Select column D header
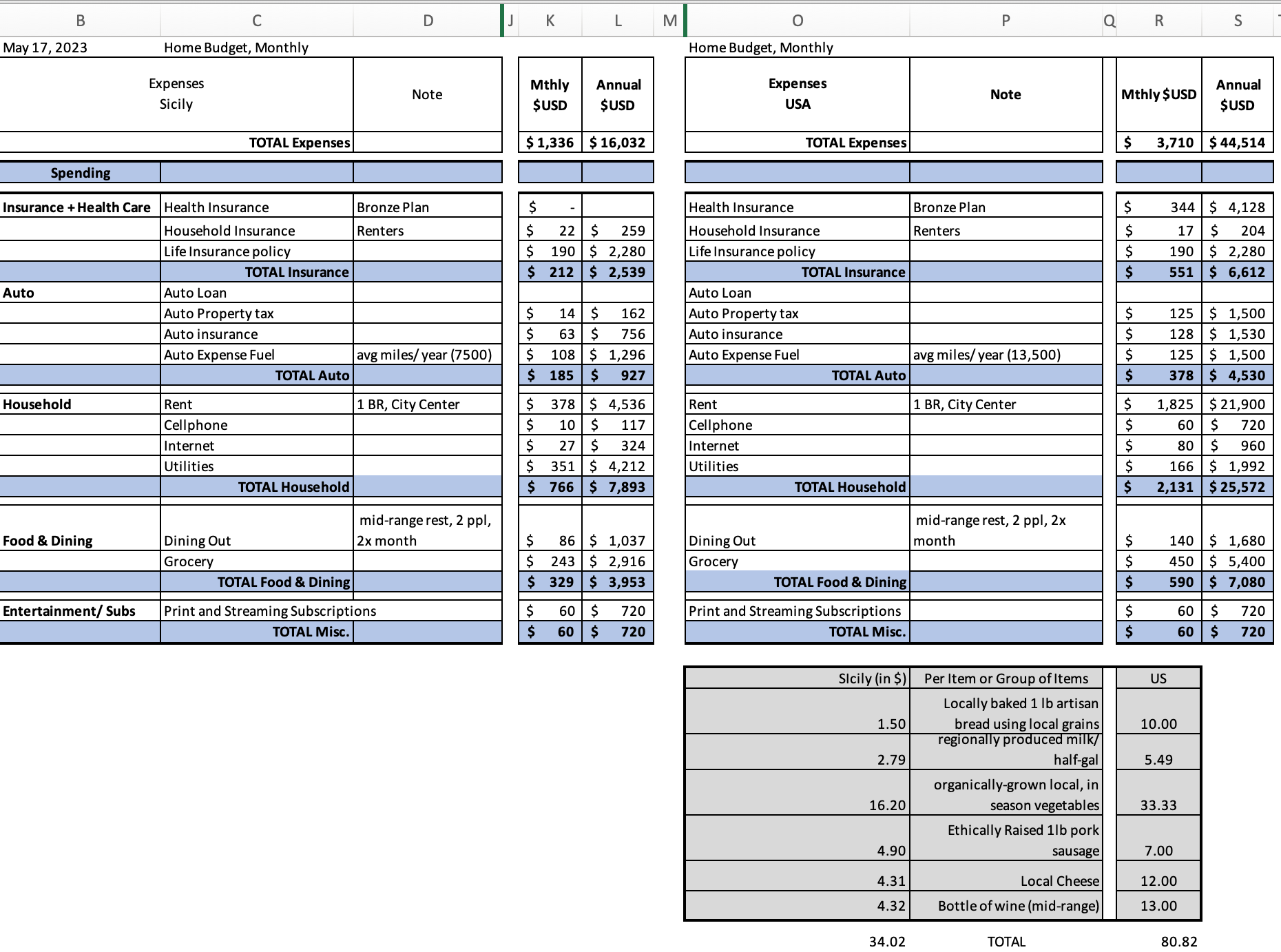1281x952 pixels. click(x=428, y=21)
